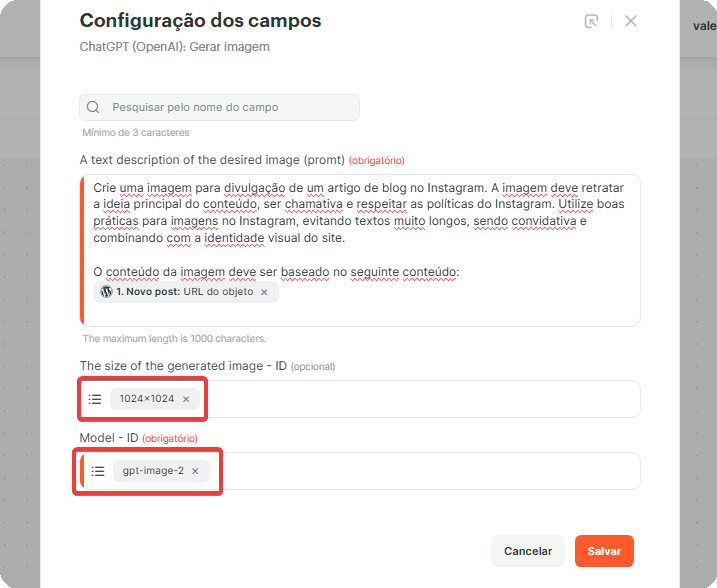The height and width of the screenshot is (588, 717).
Task: Click the Cancelar button
Action: (528, 551)
